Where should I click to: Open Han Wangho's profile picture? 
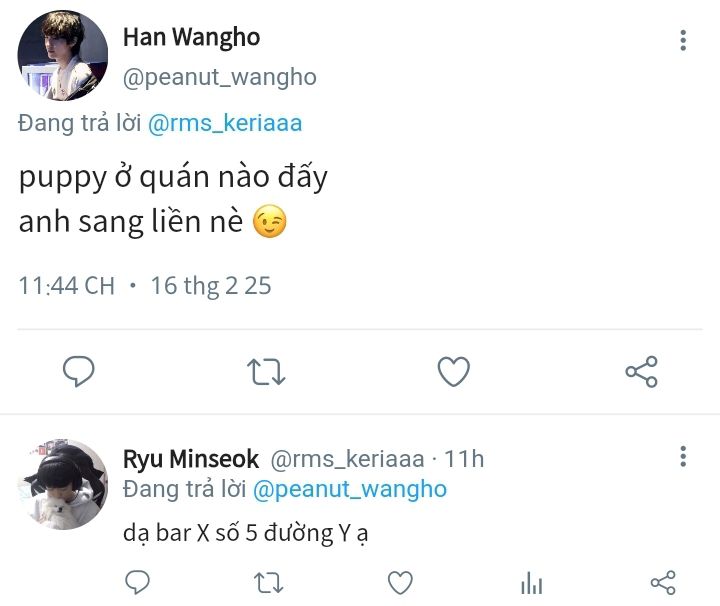(x=62, y=56)
